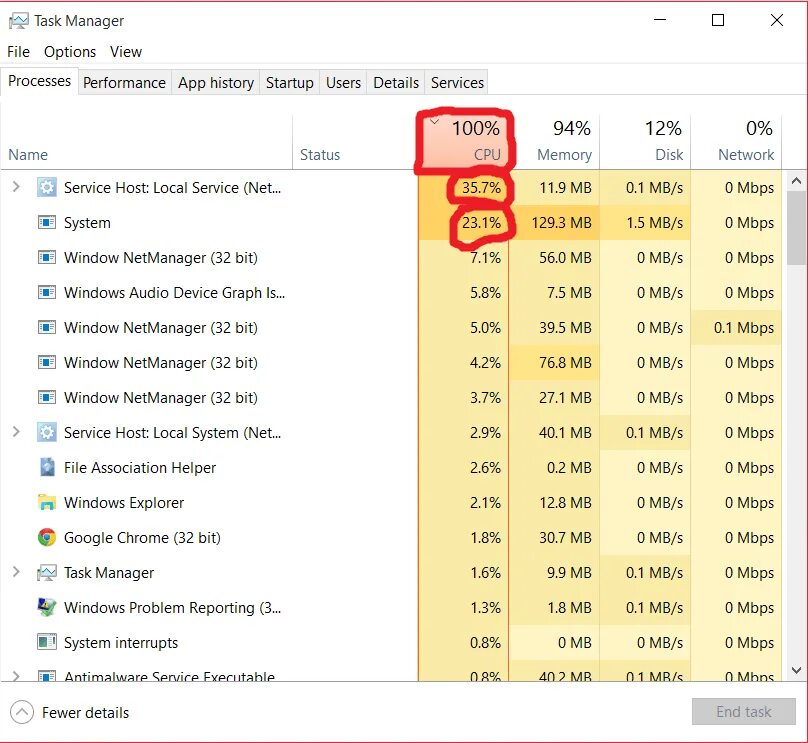Click the 76.8 MB memory value
Screen dimensions: 808x743
pyautogui.click(x=565, y=363)
